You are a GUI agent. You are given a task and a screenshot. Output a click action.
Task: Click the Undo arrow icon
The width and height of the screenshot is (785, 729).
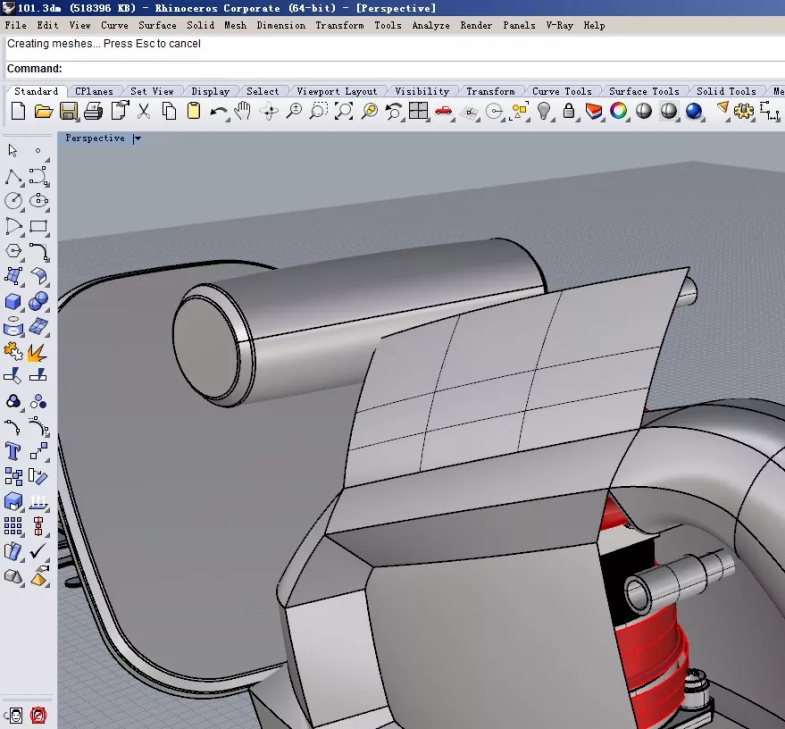pyautogui.click(x=218, y=111)
